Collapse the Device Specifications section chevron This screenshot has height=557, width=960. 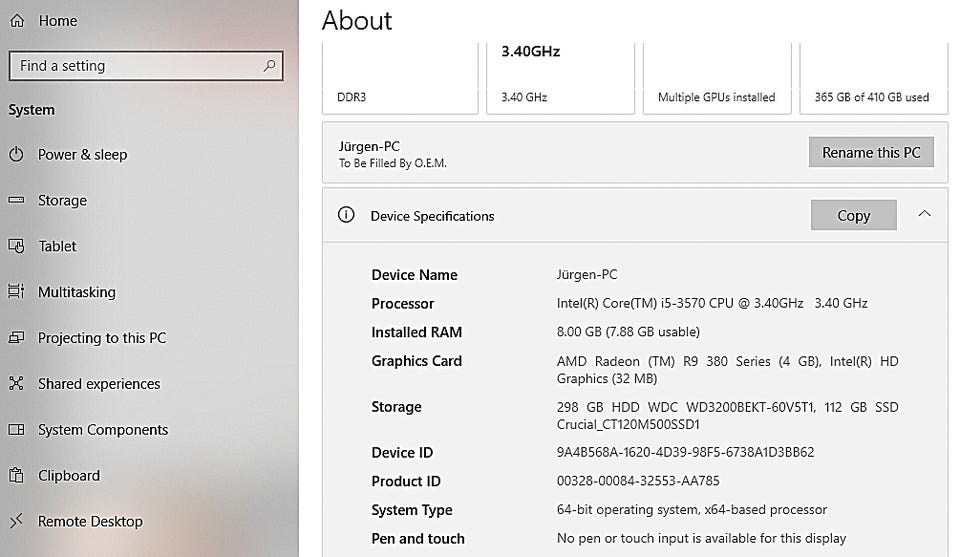(x=924, y=214)
